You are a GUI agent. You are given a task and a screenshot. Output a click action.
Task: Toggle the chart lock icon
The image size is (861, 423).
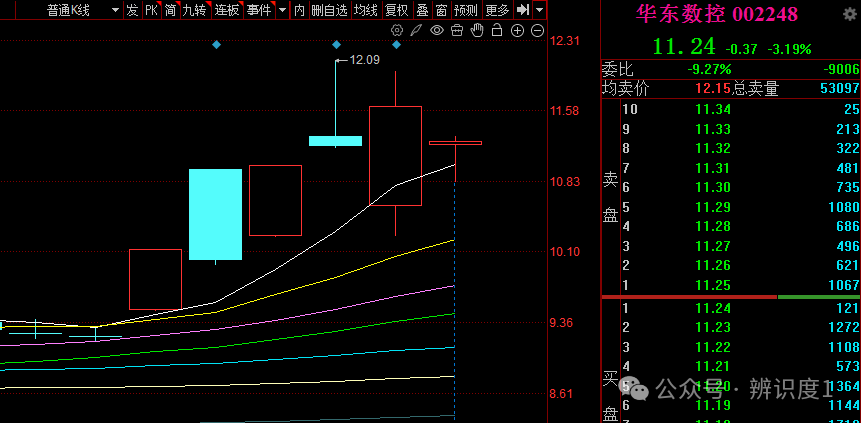(497, 30)
